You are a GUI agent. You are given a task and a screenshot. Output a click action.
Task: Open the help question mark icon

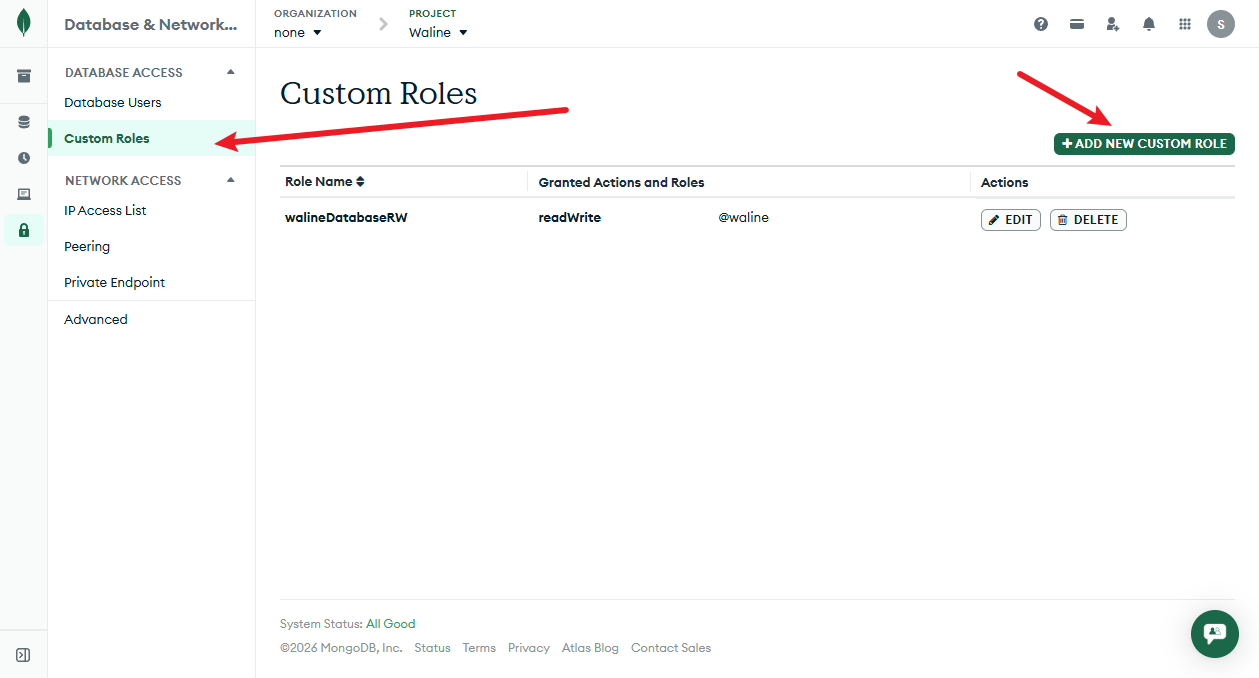[1040, 23]
